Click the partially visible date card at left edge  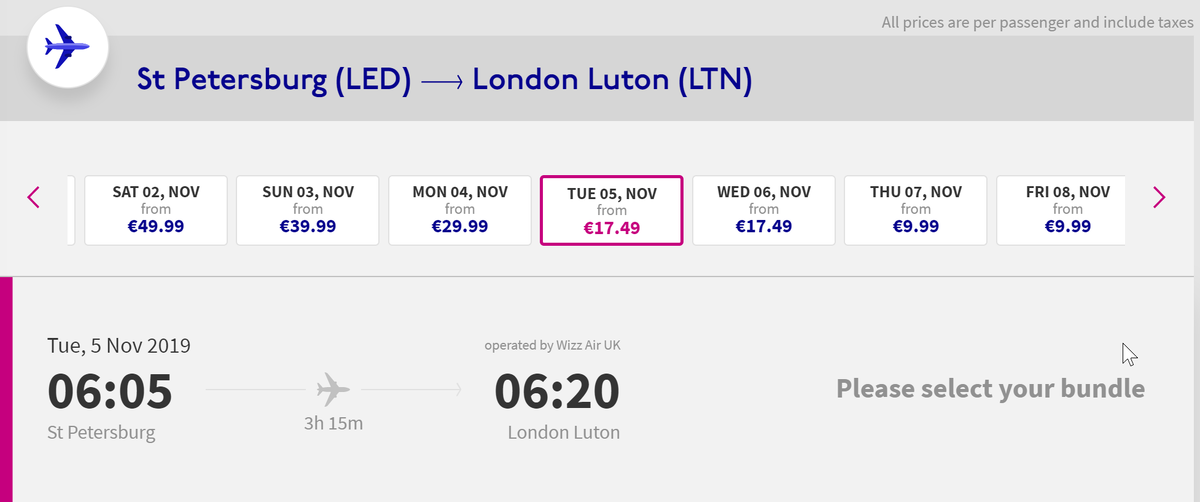[71, 210]
